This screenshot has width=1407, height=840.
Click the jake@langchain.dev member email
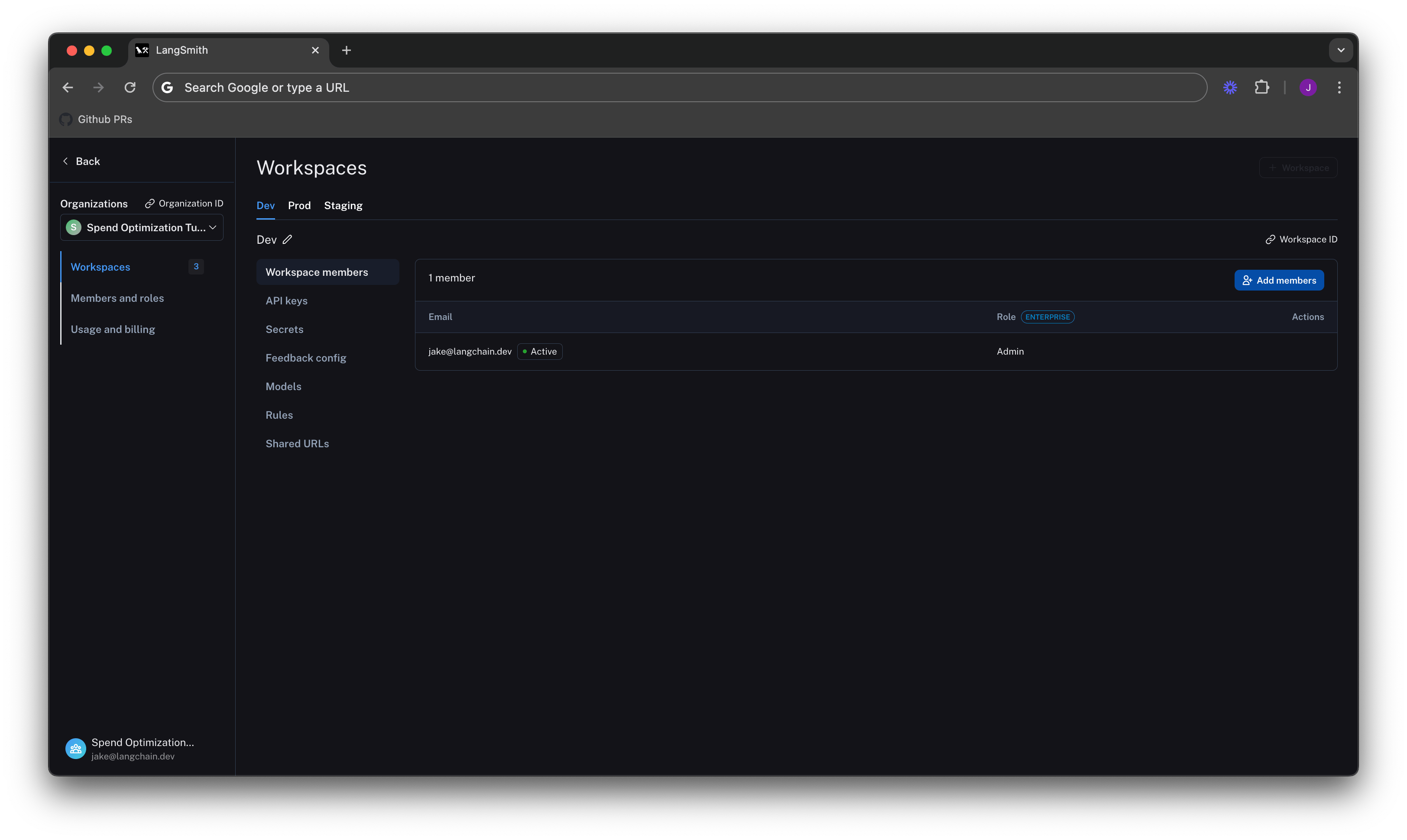(470, 352)
